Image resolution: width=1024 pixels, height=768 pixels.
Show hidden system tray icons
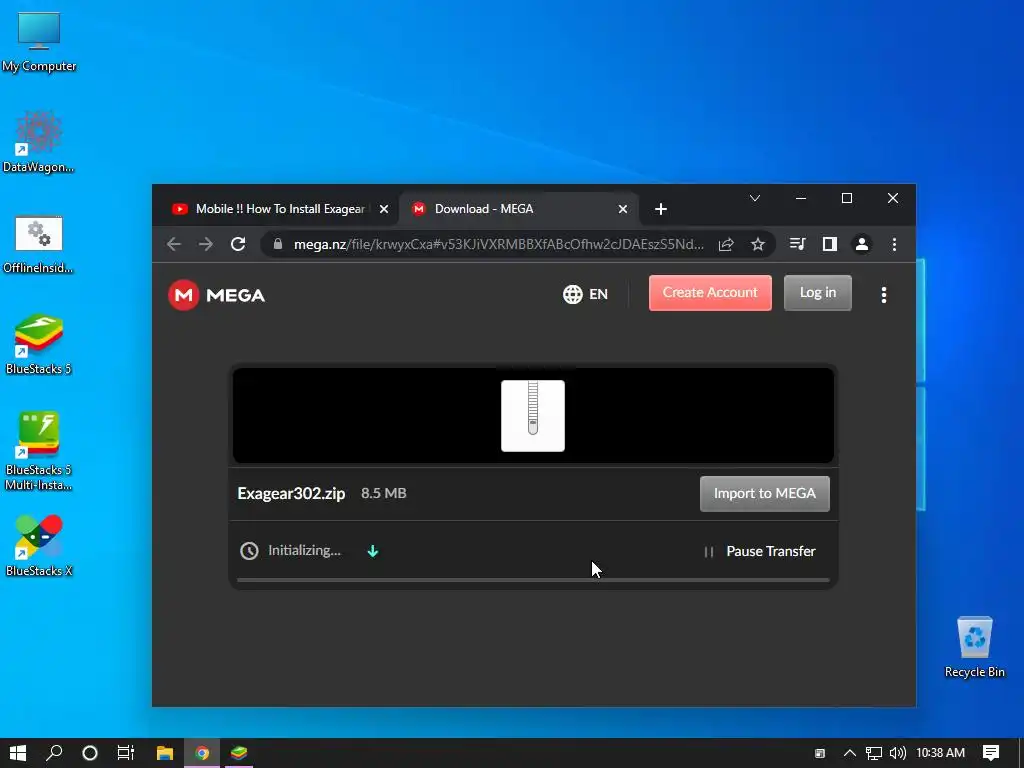point(850,753)
